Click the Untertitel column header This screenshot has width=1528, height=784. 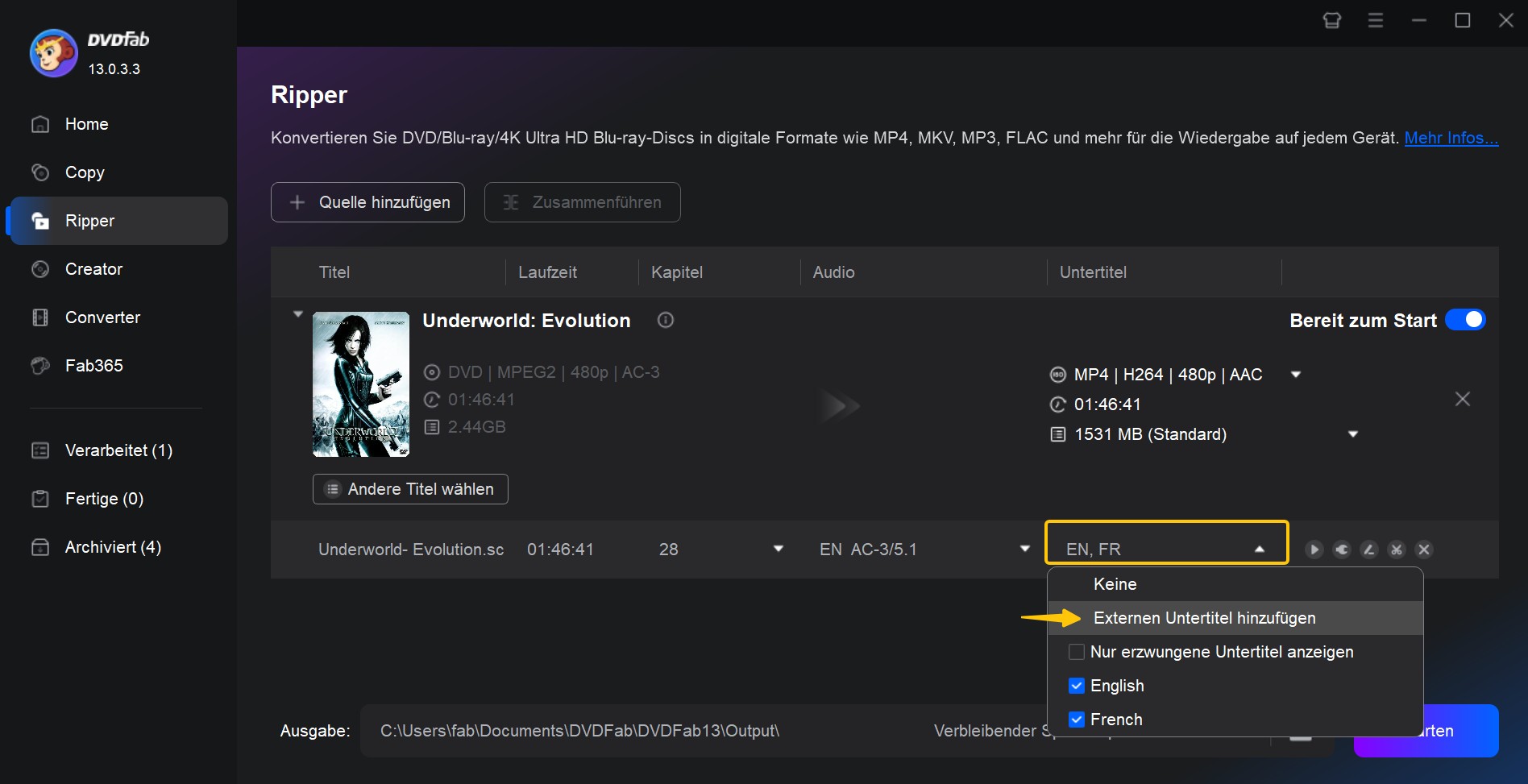[1093, 272]
